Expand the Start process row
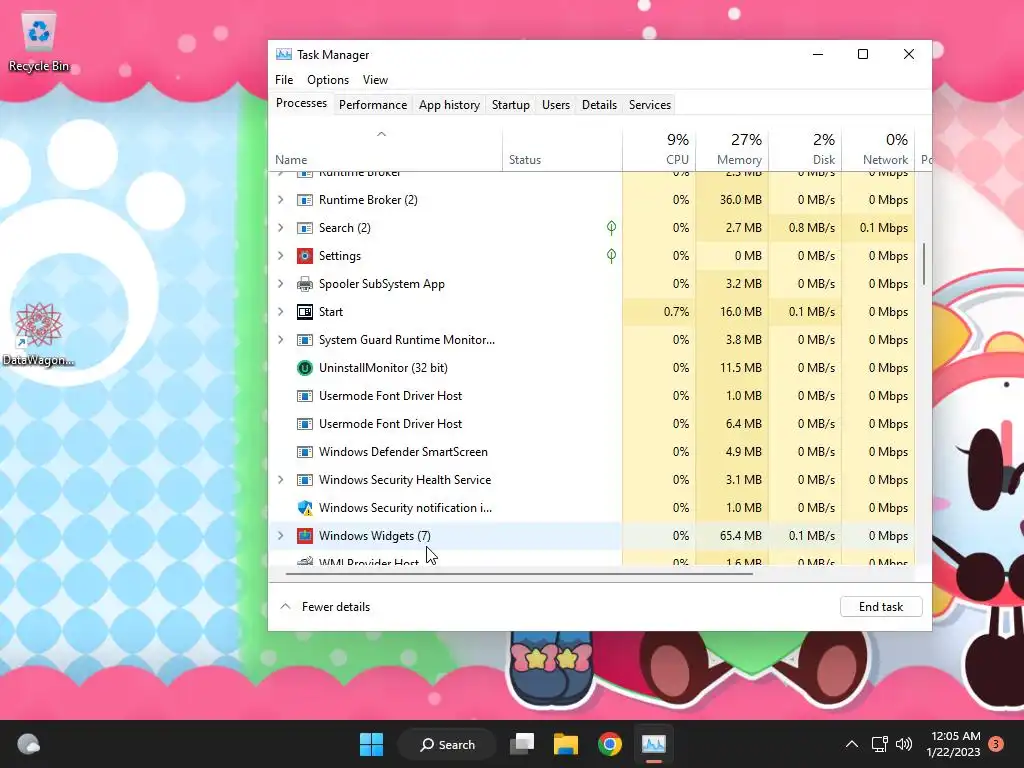The height and width of the screenshot is (768, 1024). point(281,312)
